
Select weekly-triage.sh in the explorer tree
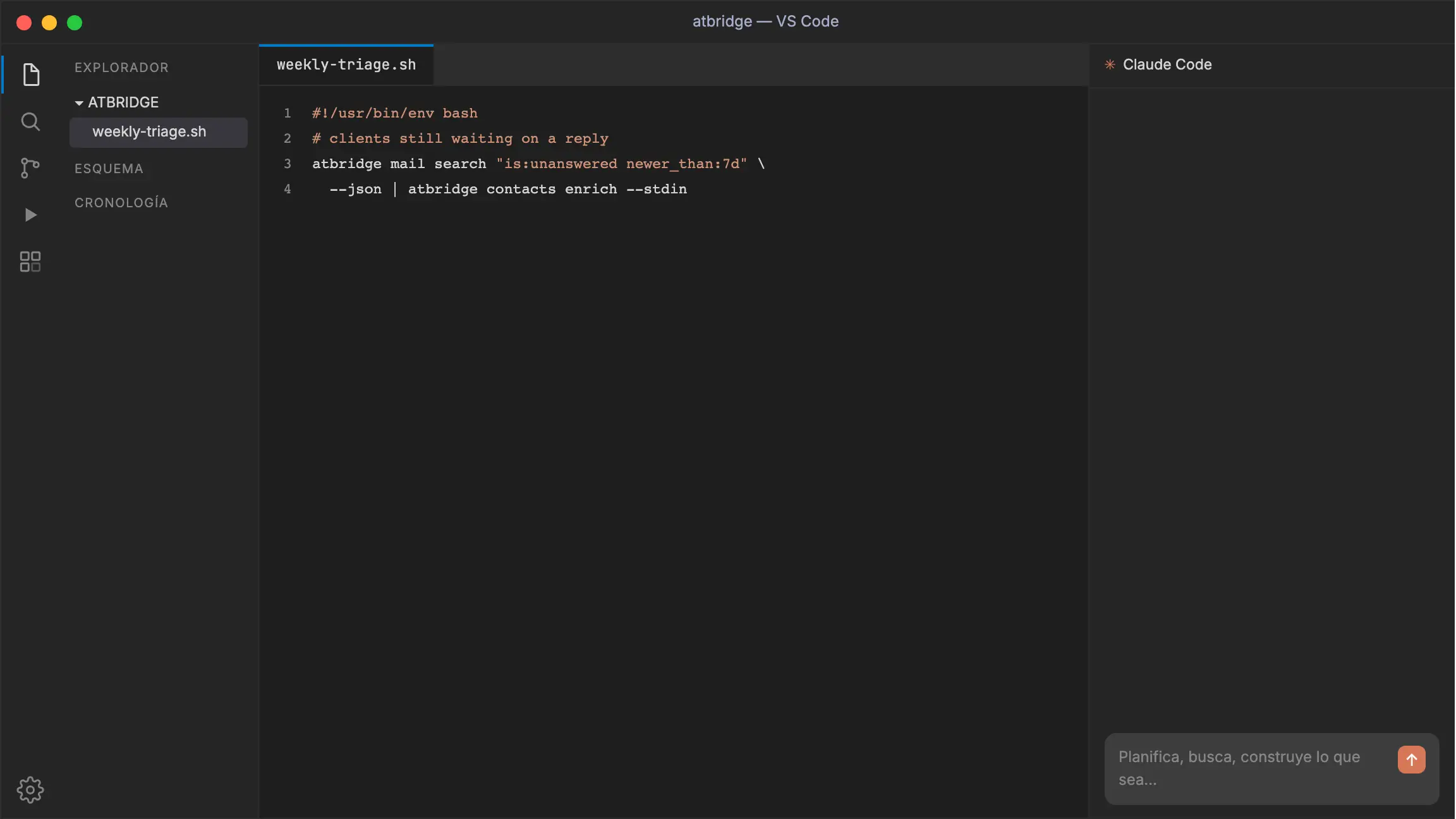click(x=158, y=132)
